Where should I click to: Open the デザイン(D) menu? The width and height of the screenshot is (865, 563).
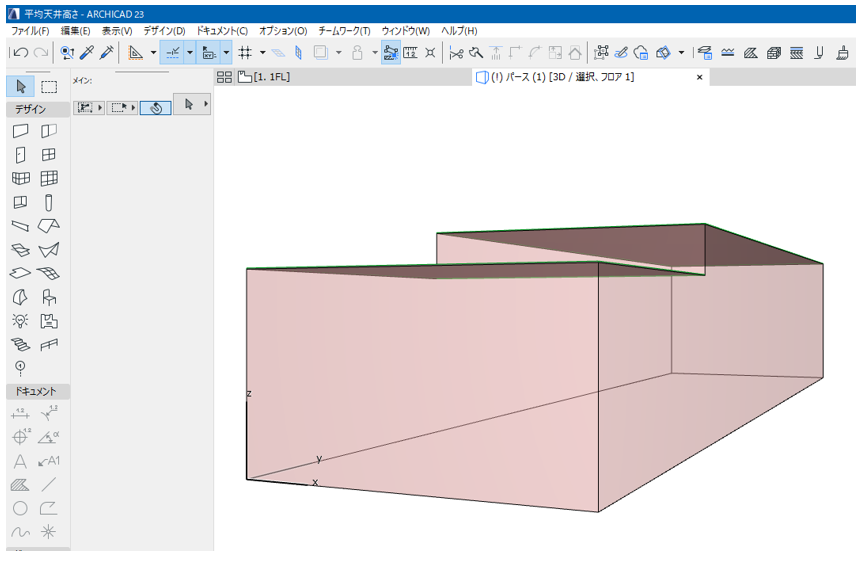point(164,31)
